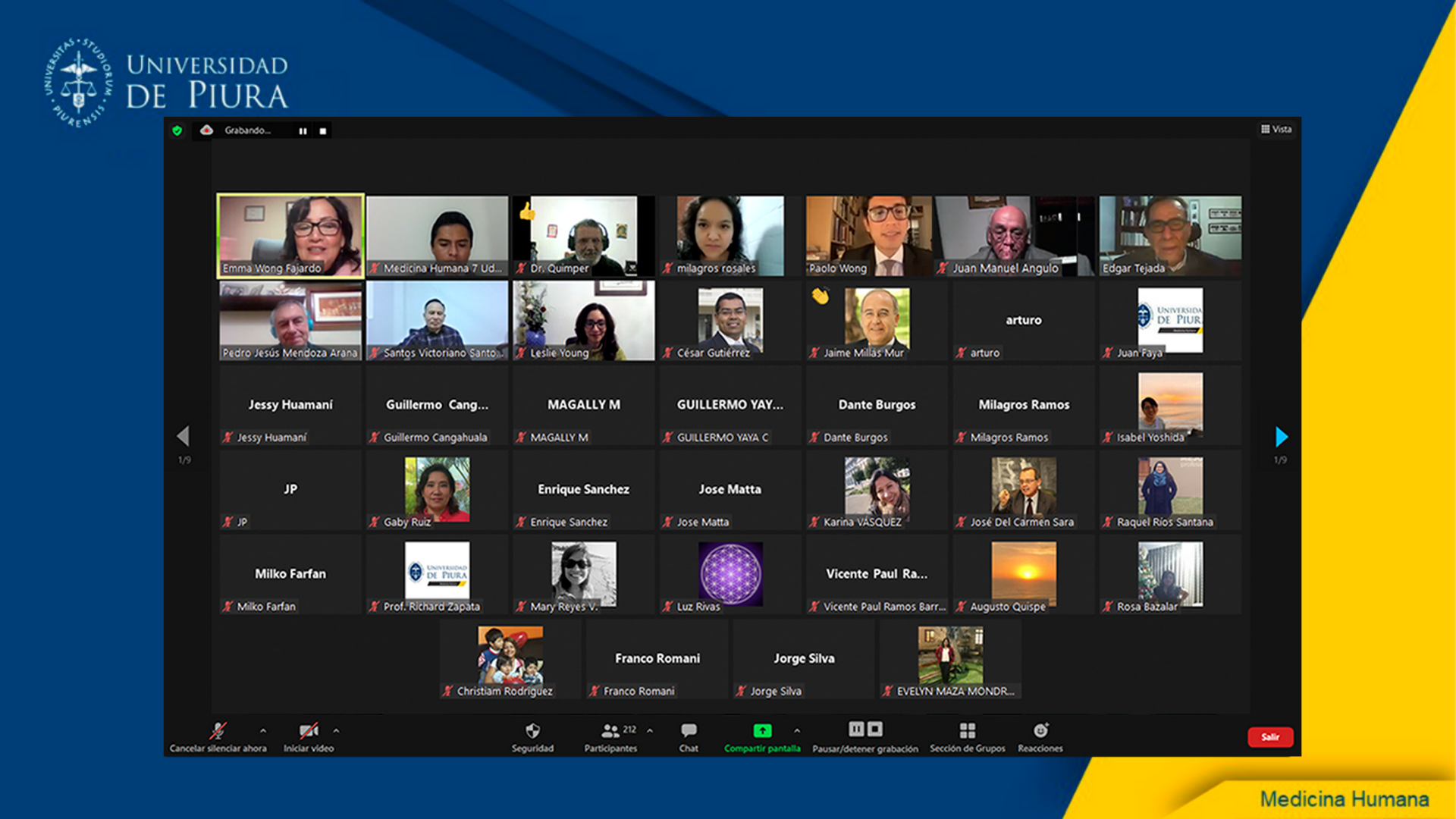Viewport: 1456px width, 819px height.
Task: Click the Compartir pantalla green icon
Action: 762,730
